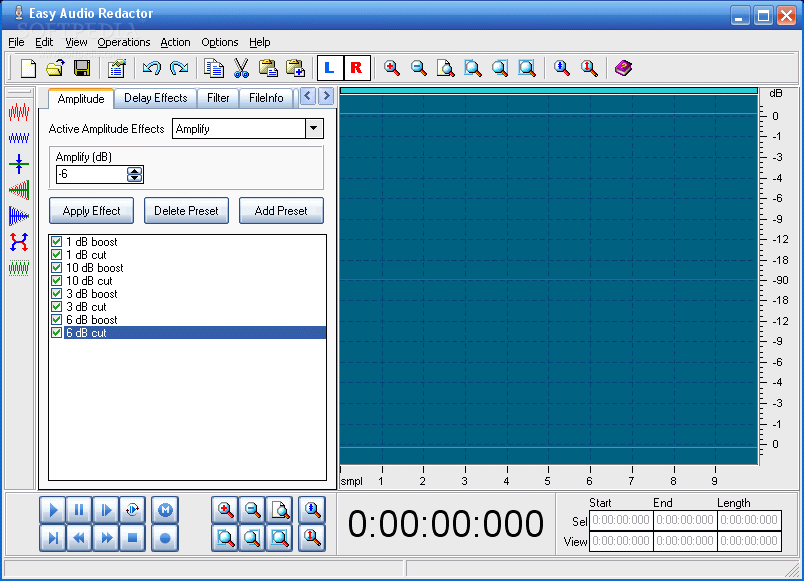Screen dimensions: 804x581
Task: Click the fade-out blue wedge sidebar icon
Action: coord(19,216)
